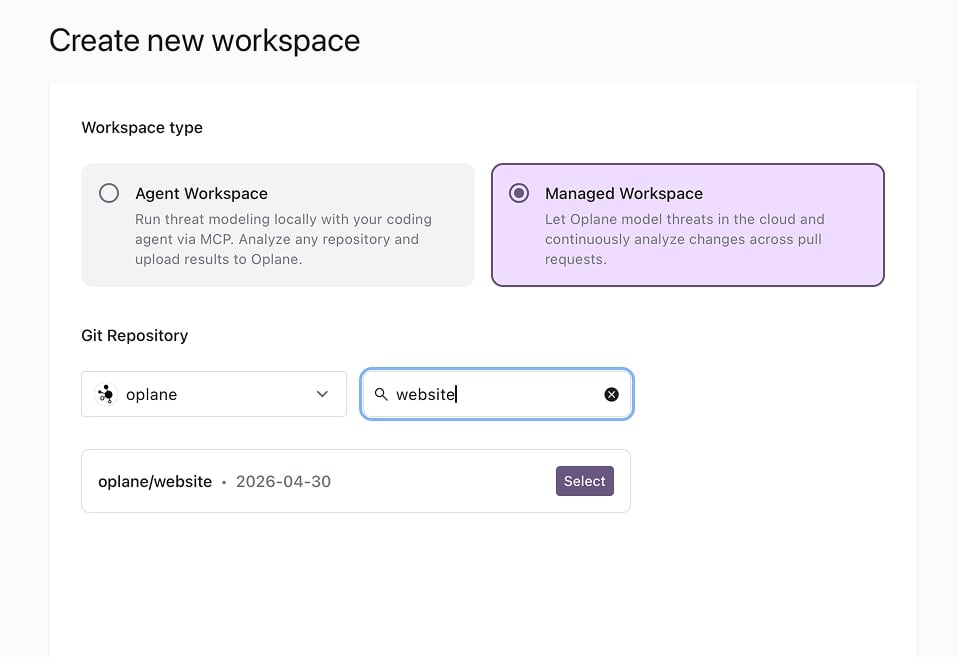Click the Managed Workspace description text
The height and width of the screenshot is (657, 958).
[685, 239]
